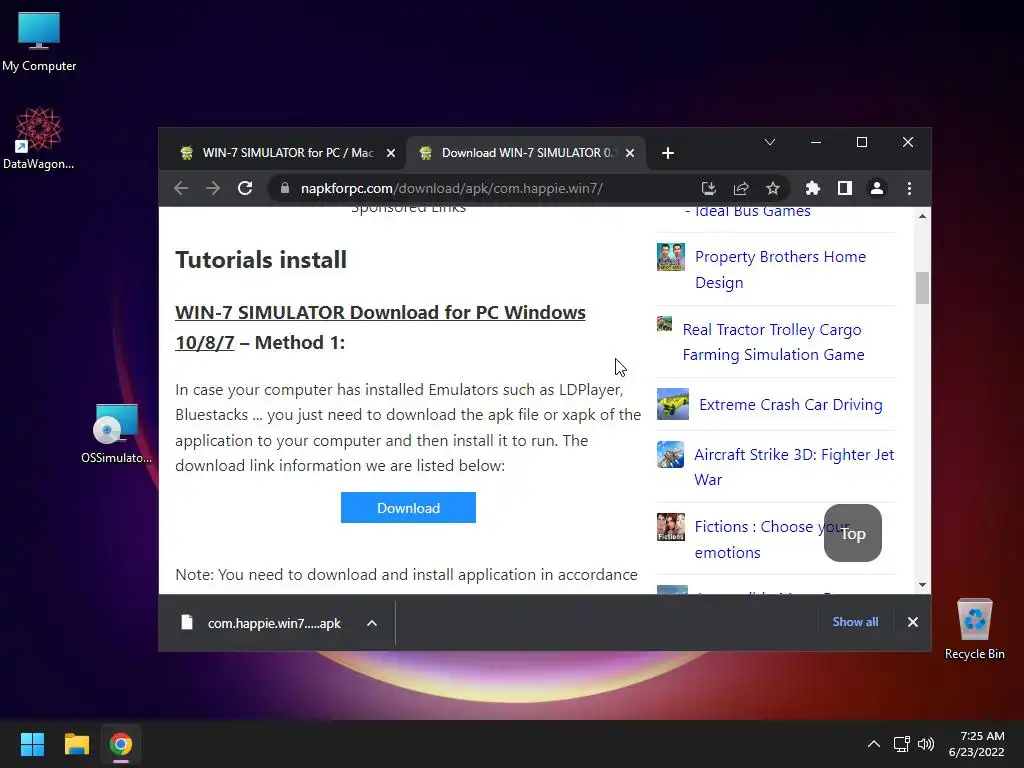Image resolution: width=1024 pixels, height=768 pixels.
Task: Click the Real Tractor Trolley thumbnail
Action: pos(664,324)
